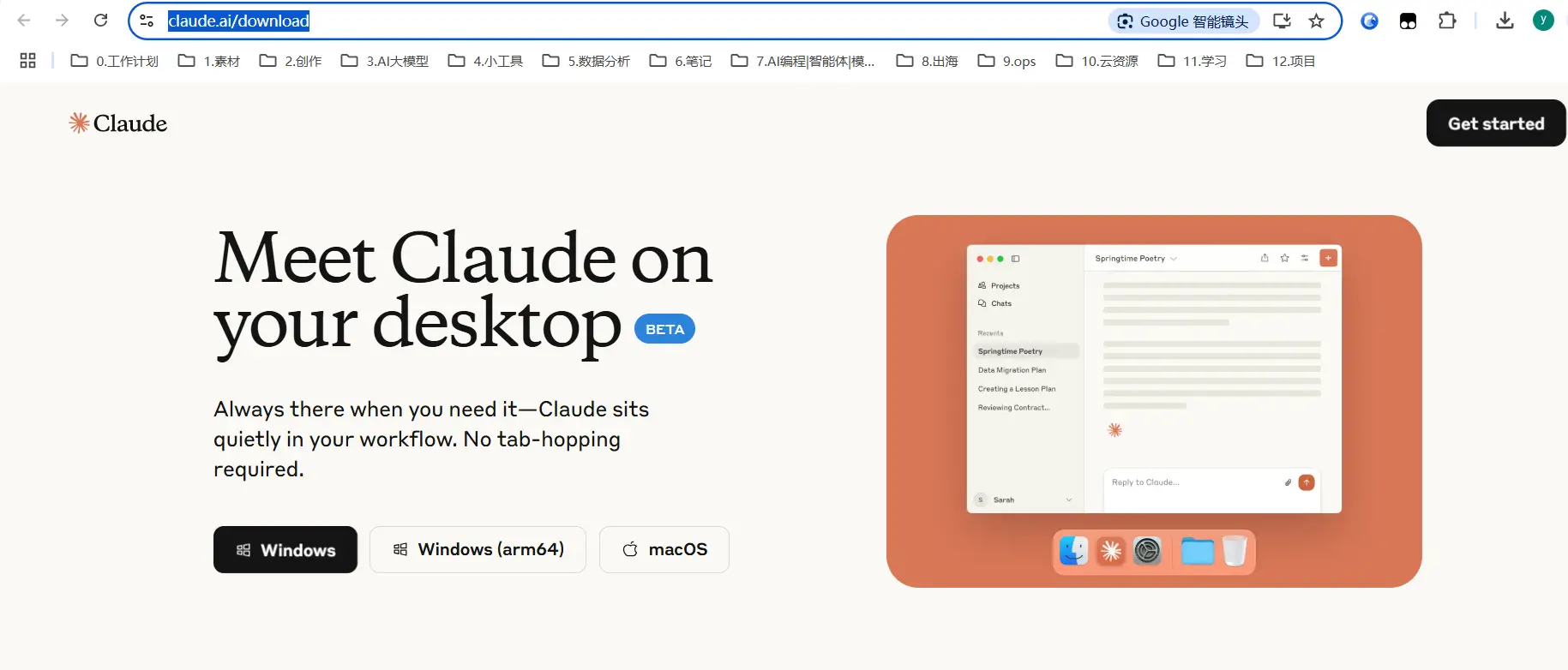Open the blue circular extension icon

[x=1370, y=21]
